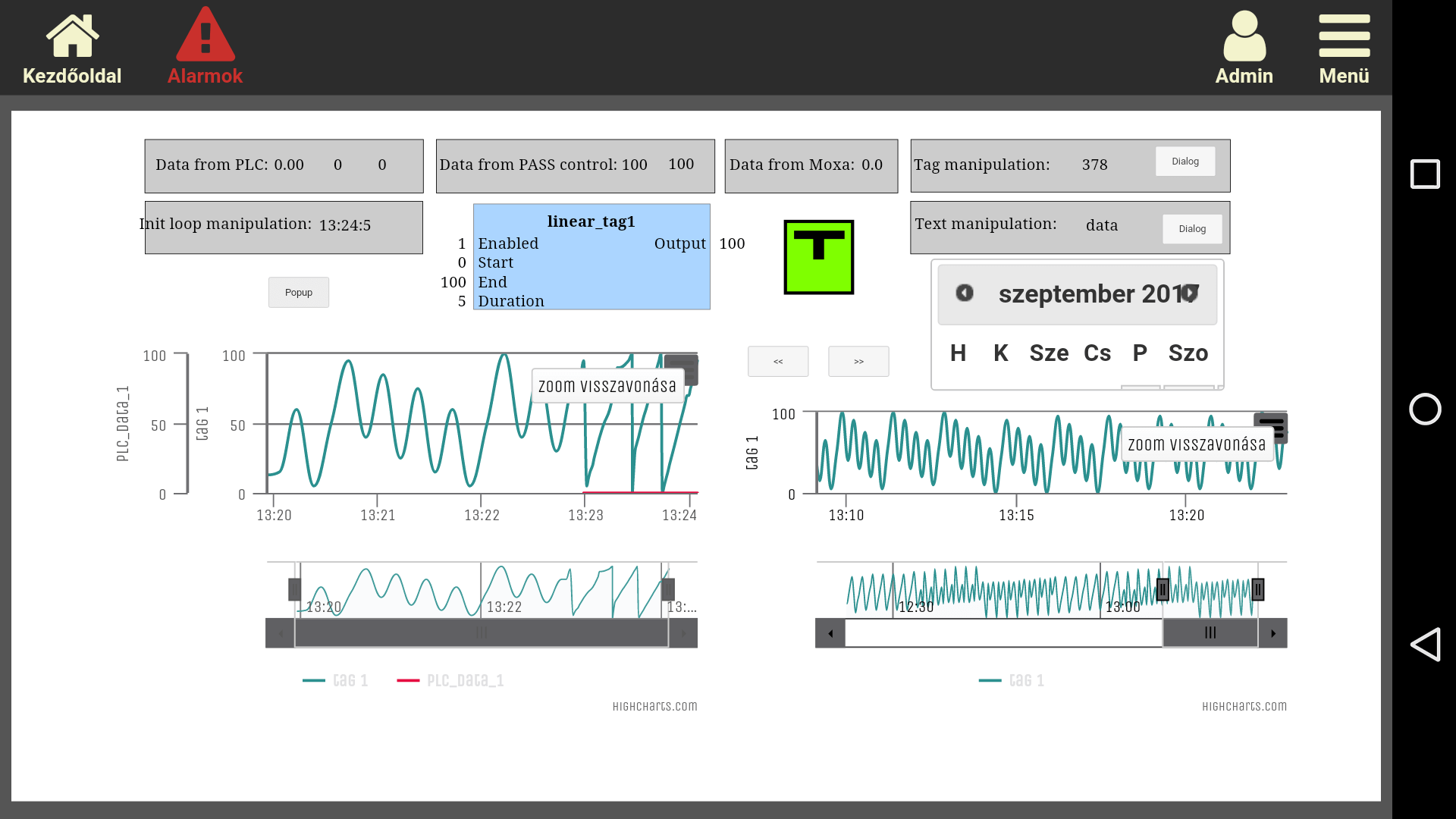Image resolution: width=1456 pixels, height=819 pixels.
Task: Click Dialog button for Tag manipulation
Action: pos(1185,162)
